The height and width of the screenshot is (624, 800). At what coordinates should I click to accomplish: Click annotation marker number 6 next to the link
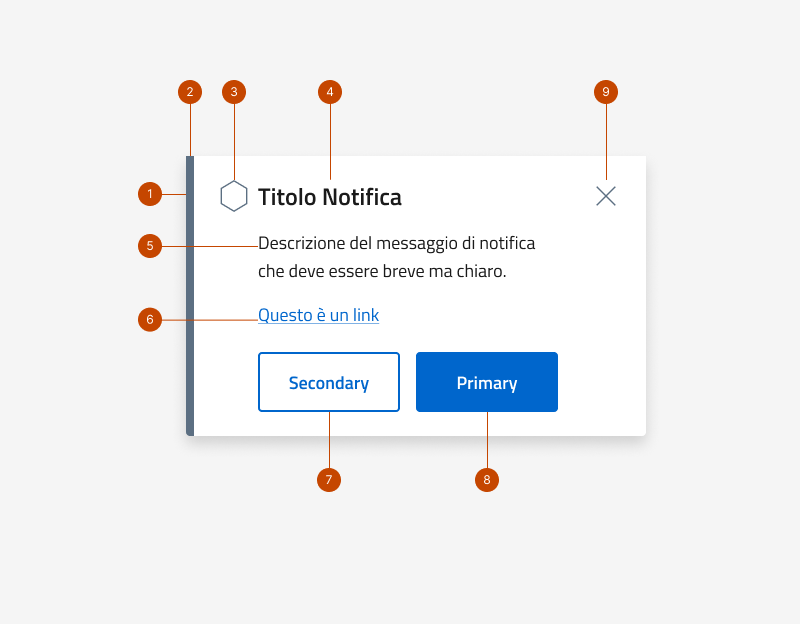pyautogui.click(x=151, y=319)
